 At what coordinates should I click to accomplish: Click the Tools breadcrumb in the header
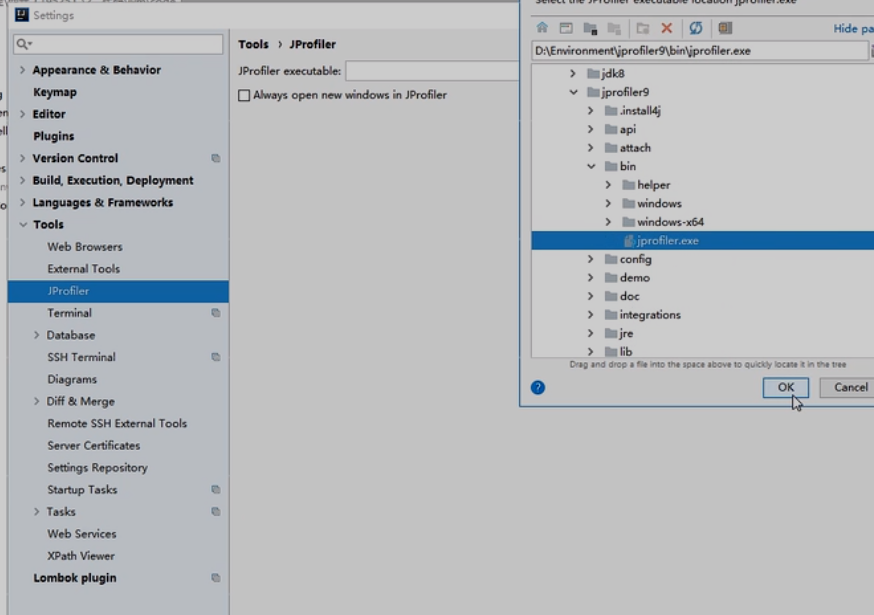pos(253,44)
